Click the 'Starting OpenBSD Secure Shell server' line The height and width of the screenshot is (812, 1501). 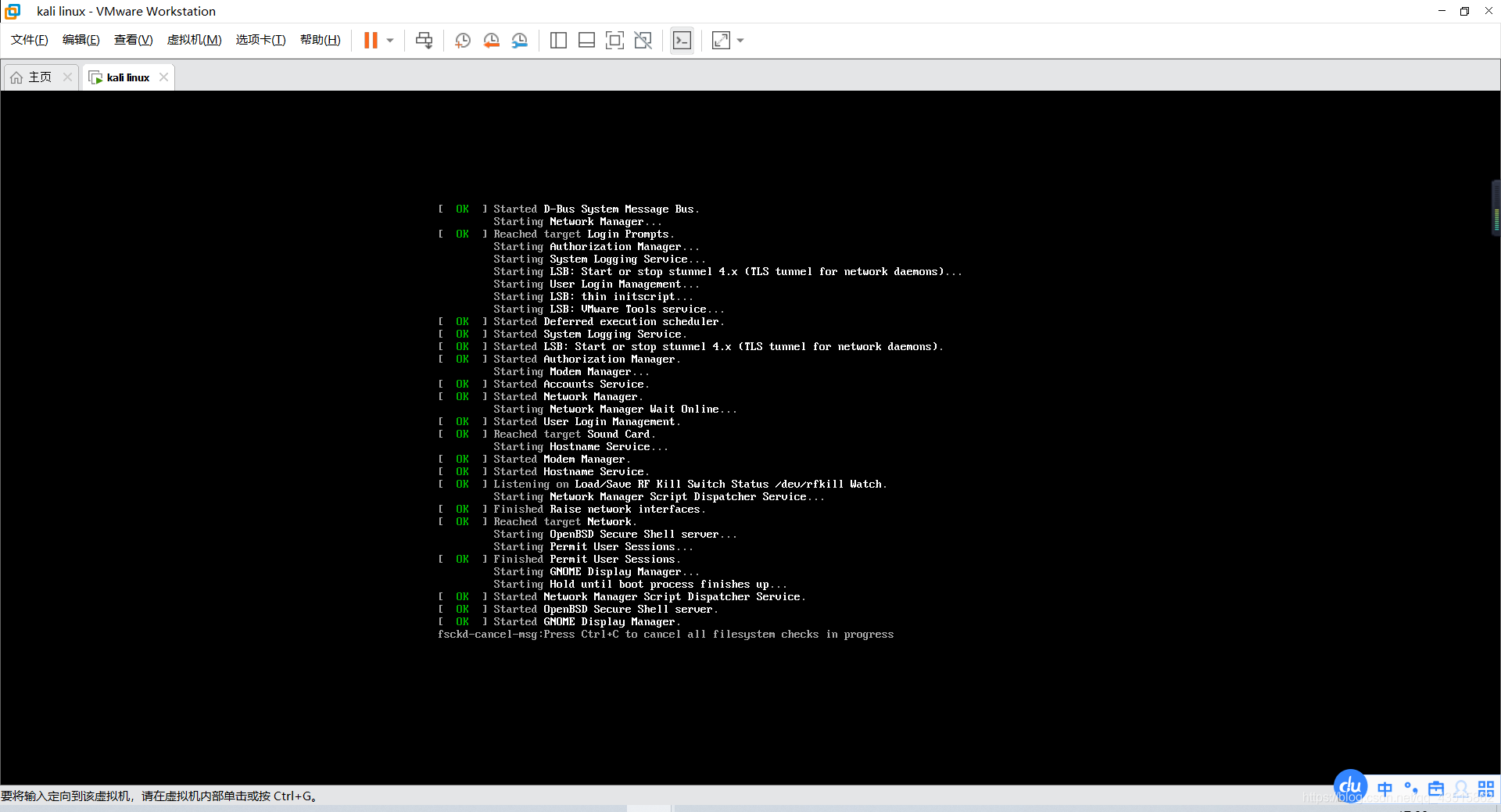[615, 535]
